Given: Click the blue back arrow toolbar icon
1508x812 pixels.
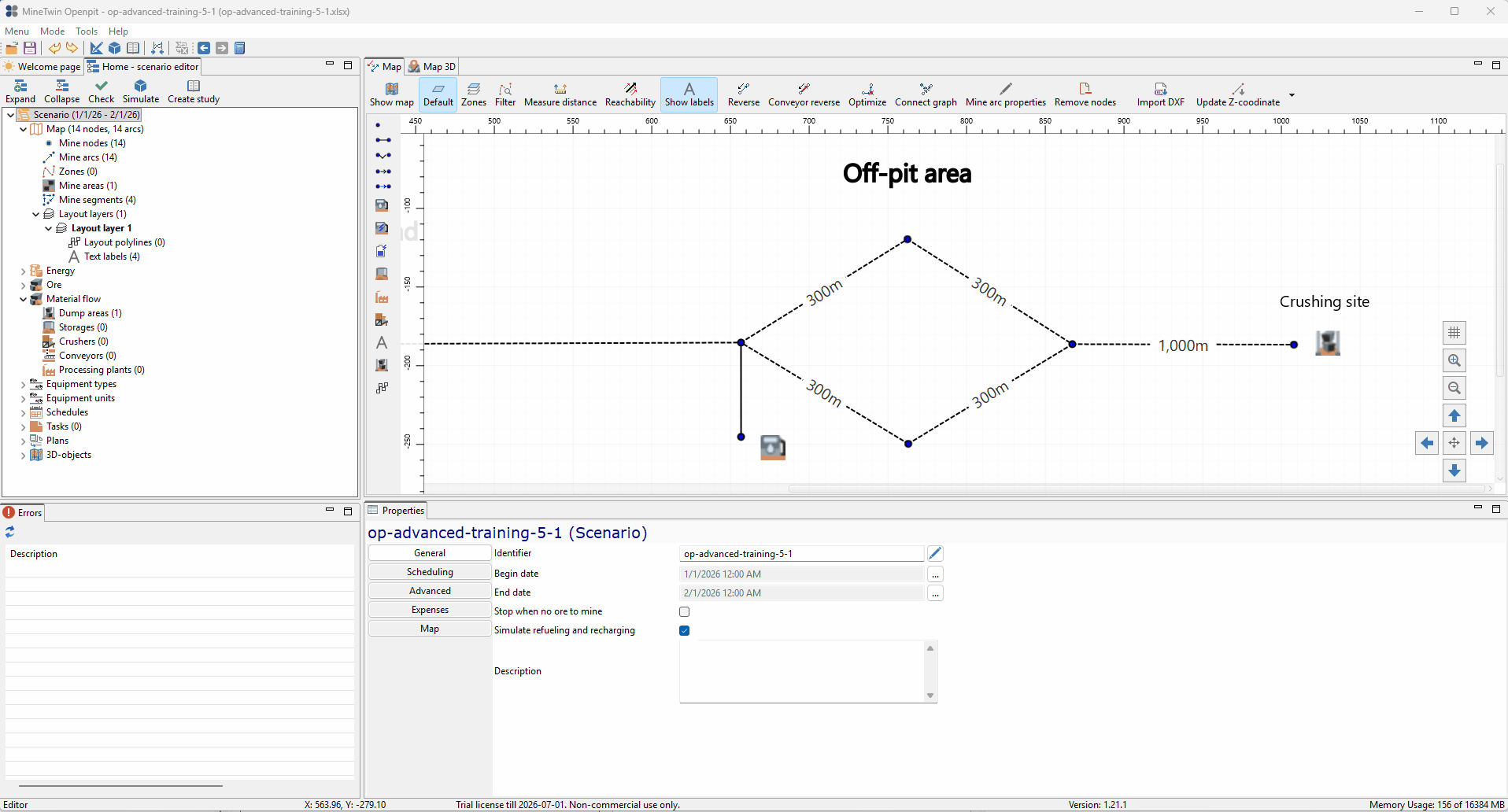Looking at the screenshot, I should click(x=204, y=48).
